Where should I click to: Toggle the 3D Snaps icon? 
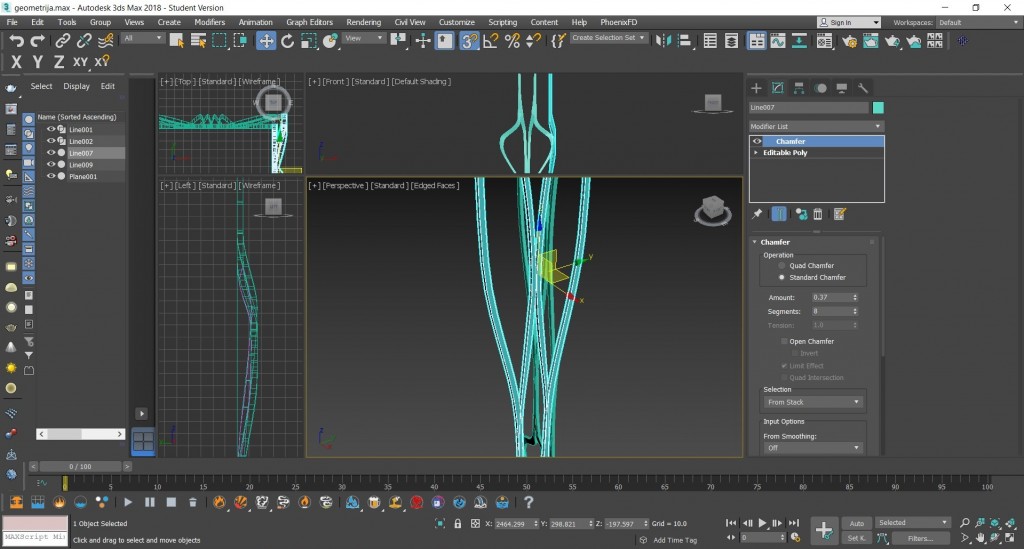click(469, 40)
